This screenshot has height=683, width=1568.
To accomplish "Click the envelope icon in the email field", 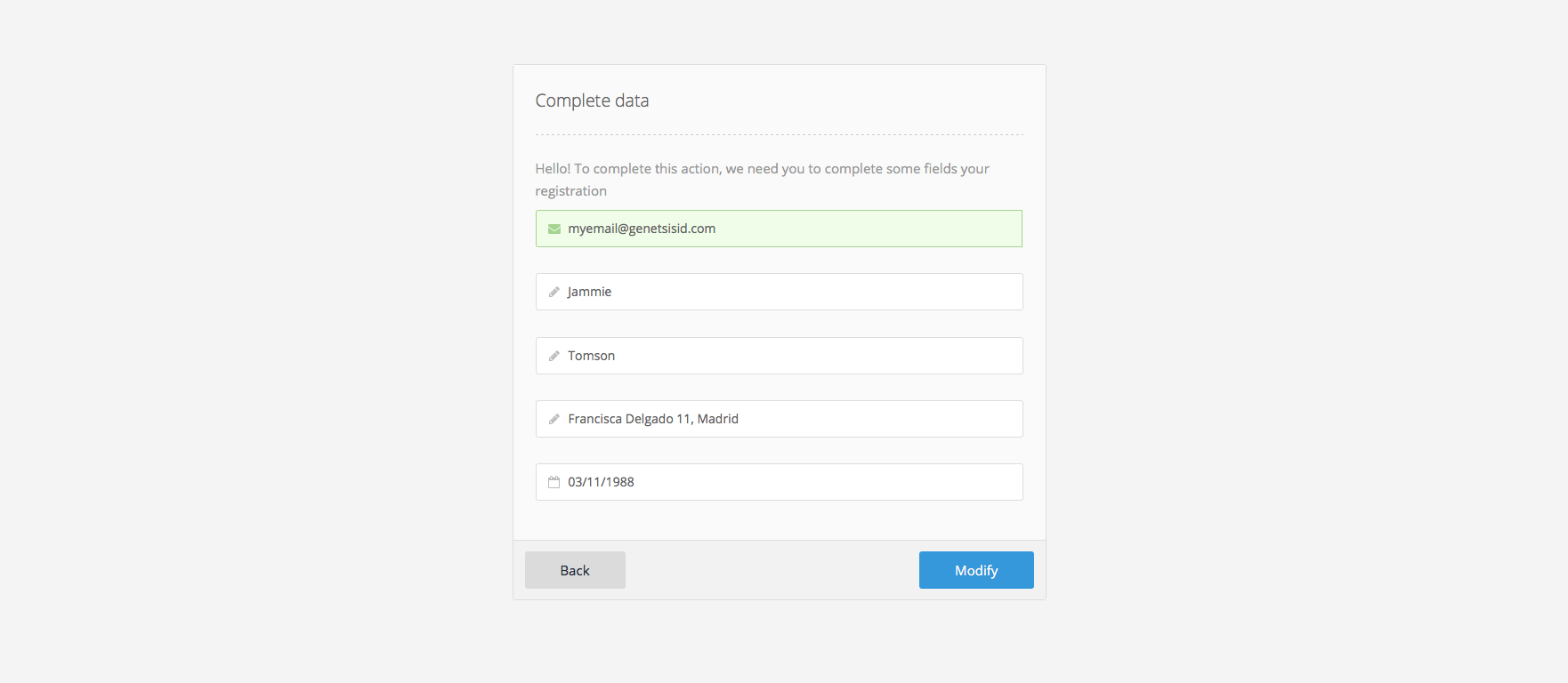I will click(x=554, y=229).
